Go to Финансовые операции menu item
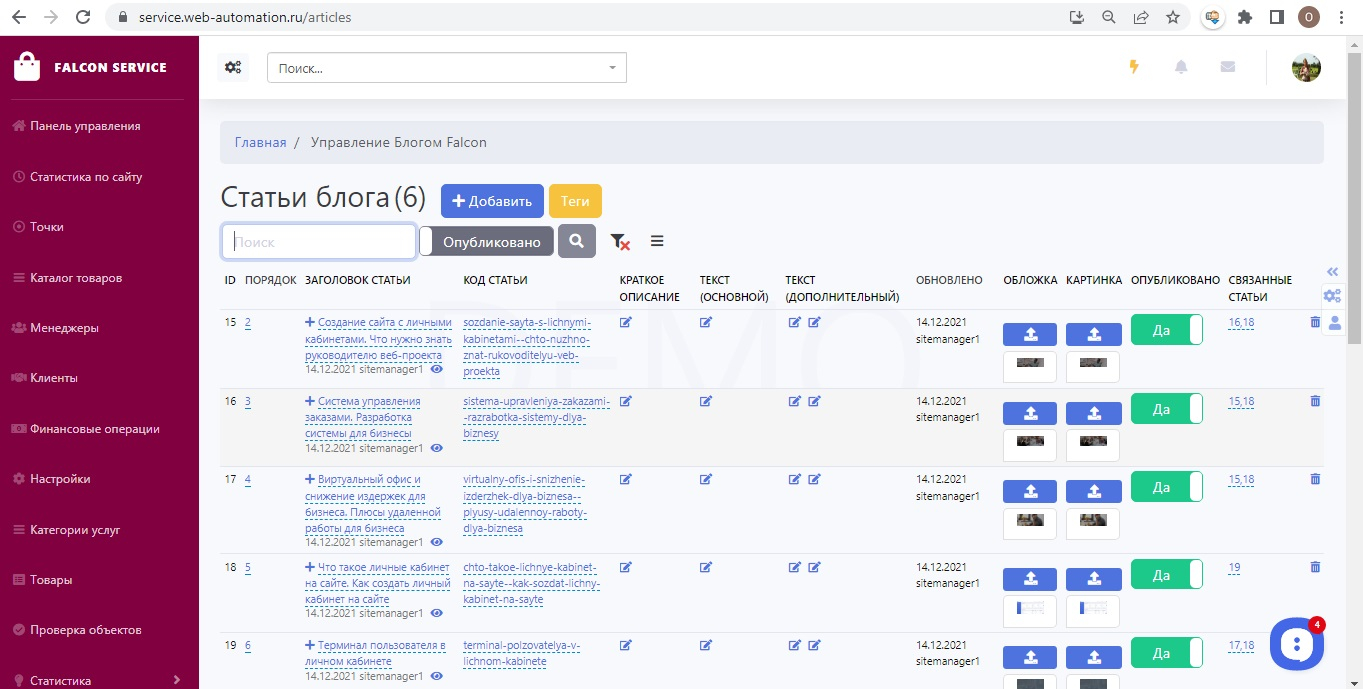Image resolution: width=1363 pixels, height=689 pixels. coord(94,428)
